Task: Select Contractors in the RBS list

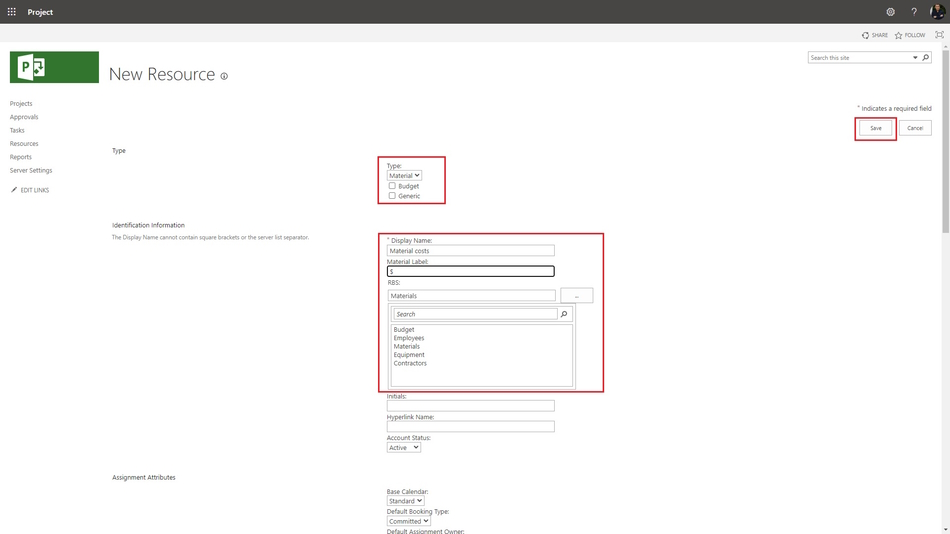Action: (410, 364)
